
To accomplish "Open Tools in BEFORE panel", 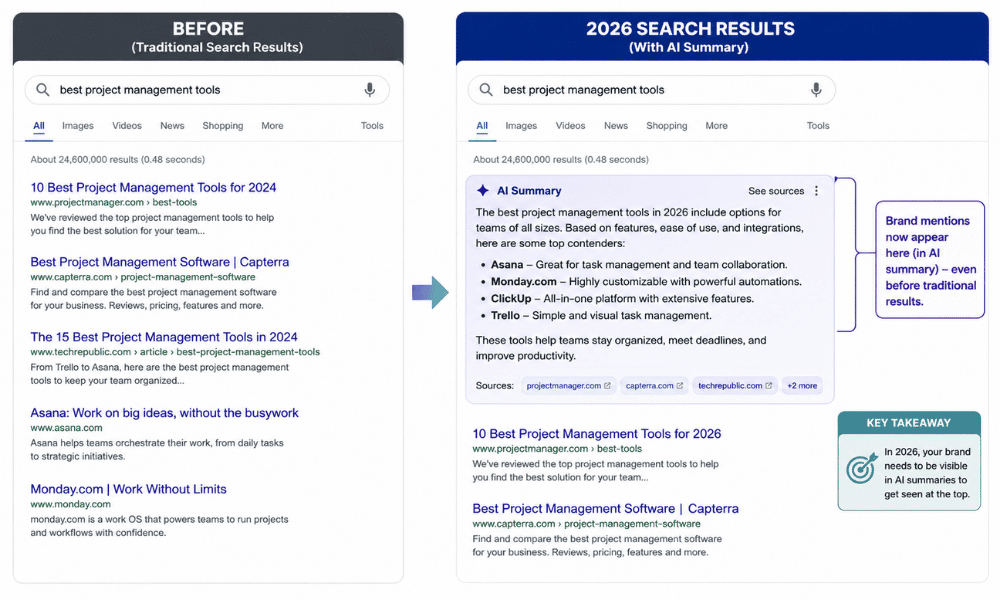I will 372,126.
